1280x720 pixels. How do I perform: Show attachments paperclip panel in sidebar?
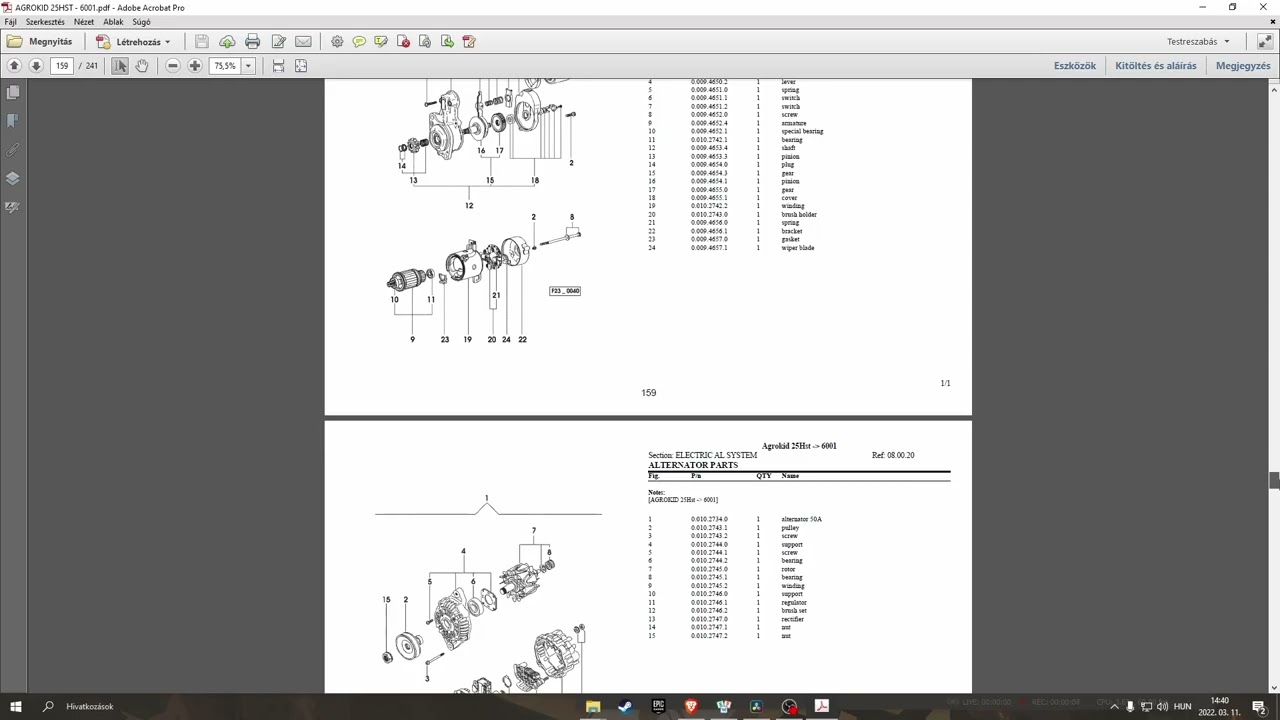[x=13, y=150]
